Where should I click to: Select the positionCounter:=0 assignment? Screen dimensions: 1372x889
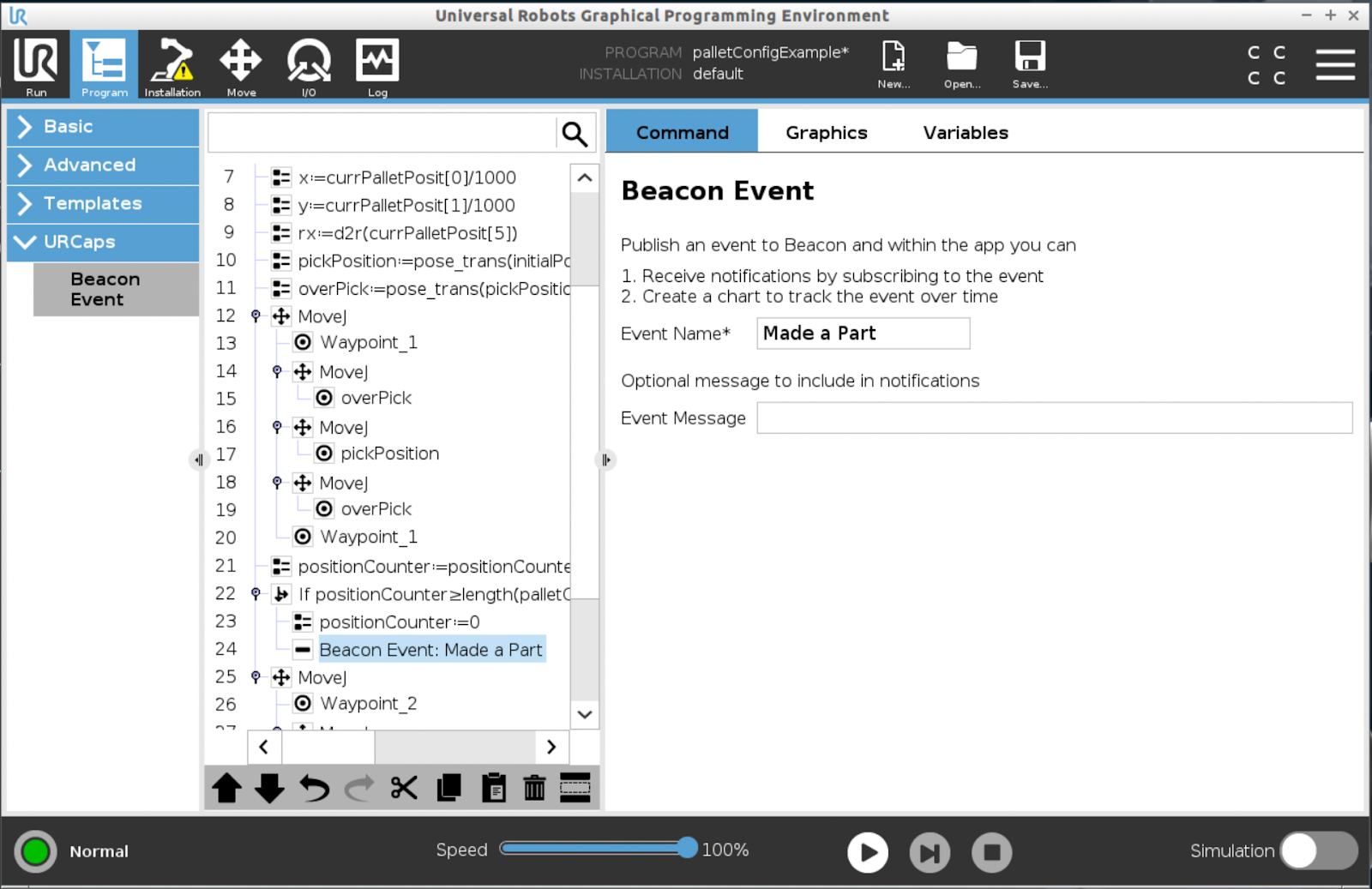399,622
